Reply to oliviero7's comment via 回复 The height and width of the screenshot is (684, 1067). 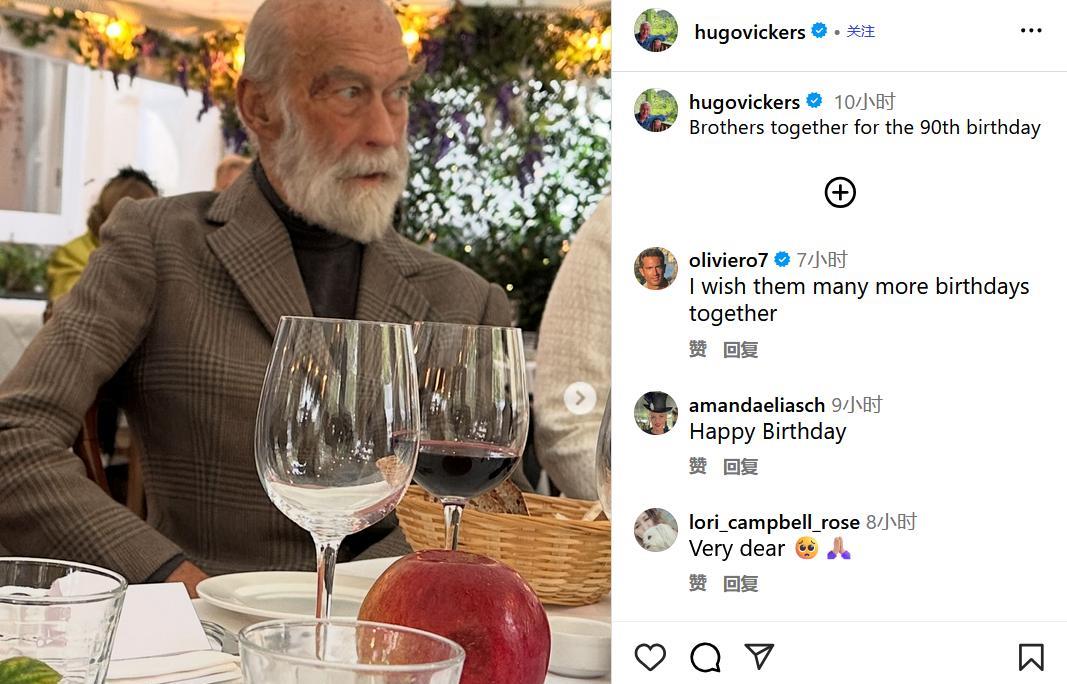click(x=741, y=349)
